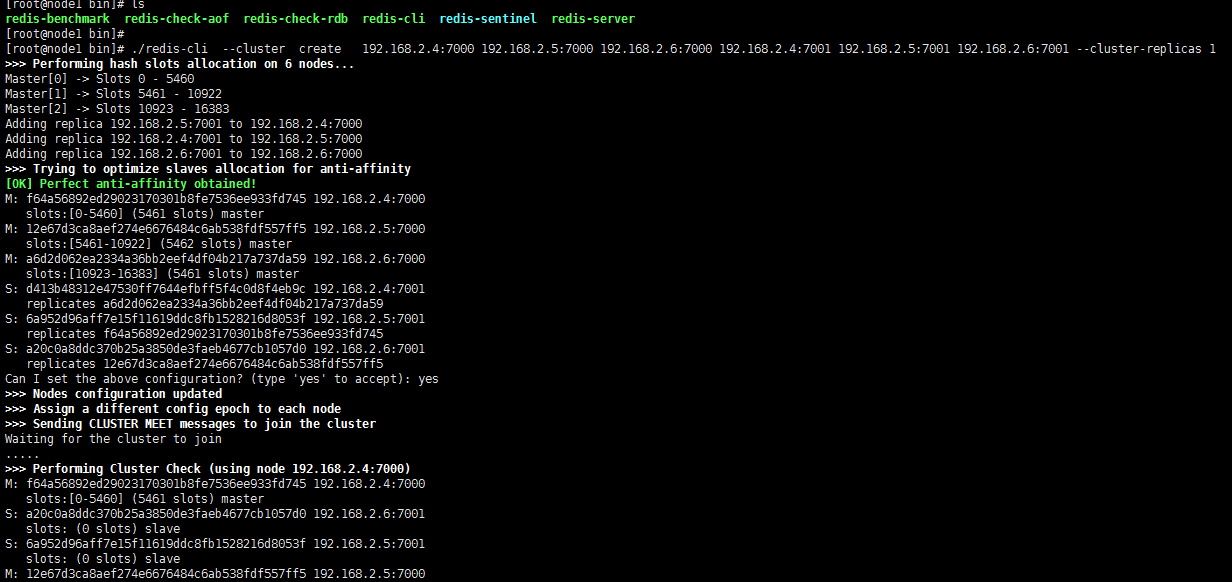This screenshot has width=1232, height=582.
Task: Click 'replicates 12e67d3ca8aef274e6676484c6ab538fdf557ff5' line
Action: (x=205, y=364)
